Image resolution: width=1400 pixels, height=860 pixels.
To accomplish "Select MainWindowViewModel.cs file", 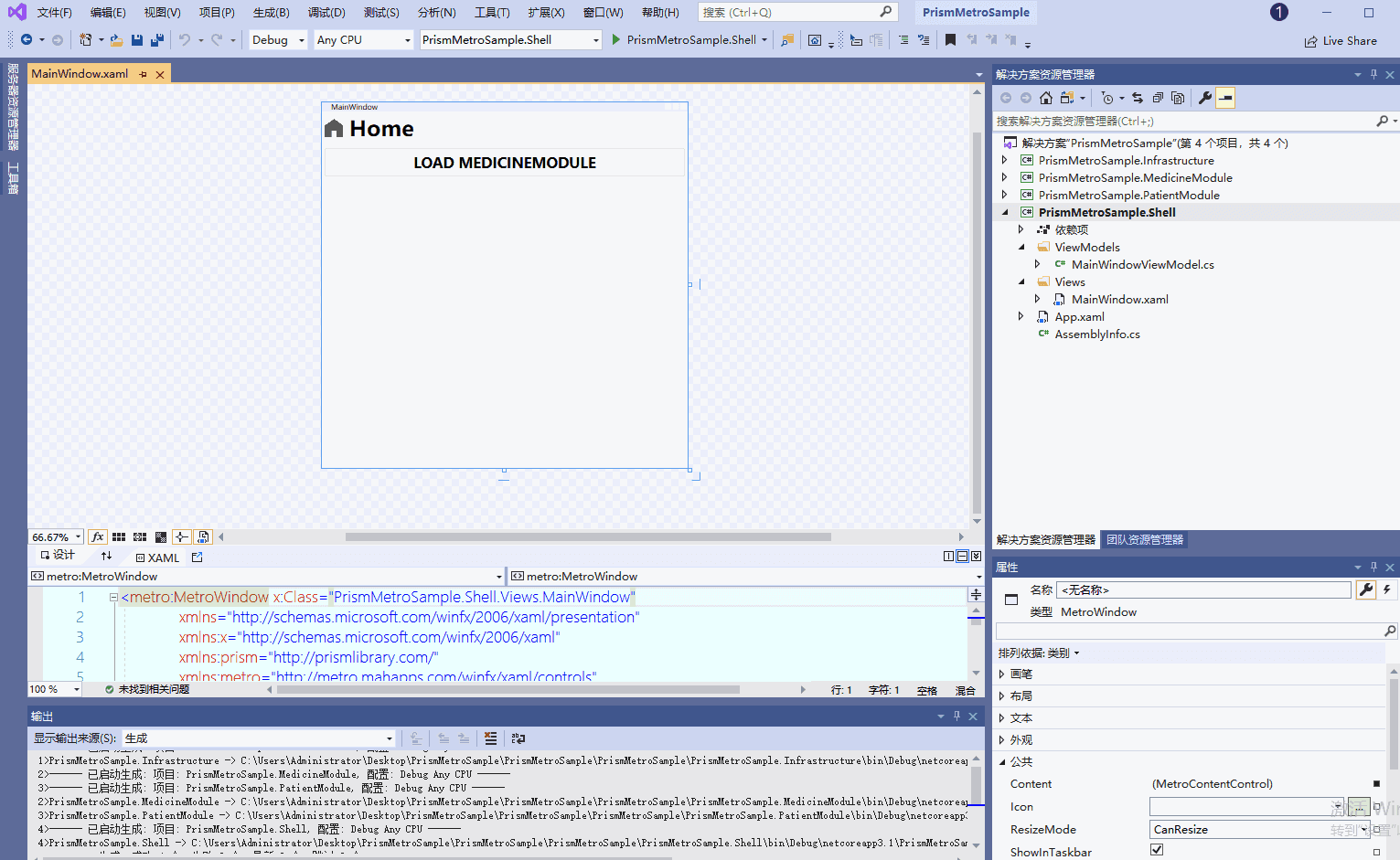I will (x=1142, y=264).
